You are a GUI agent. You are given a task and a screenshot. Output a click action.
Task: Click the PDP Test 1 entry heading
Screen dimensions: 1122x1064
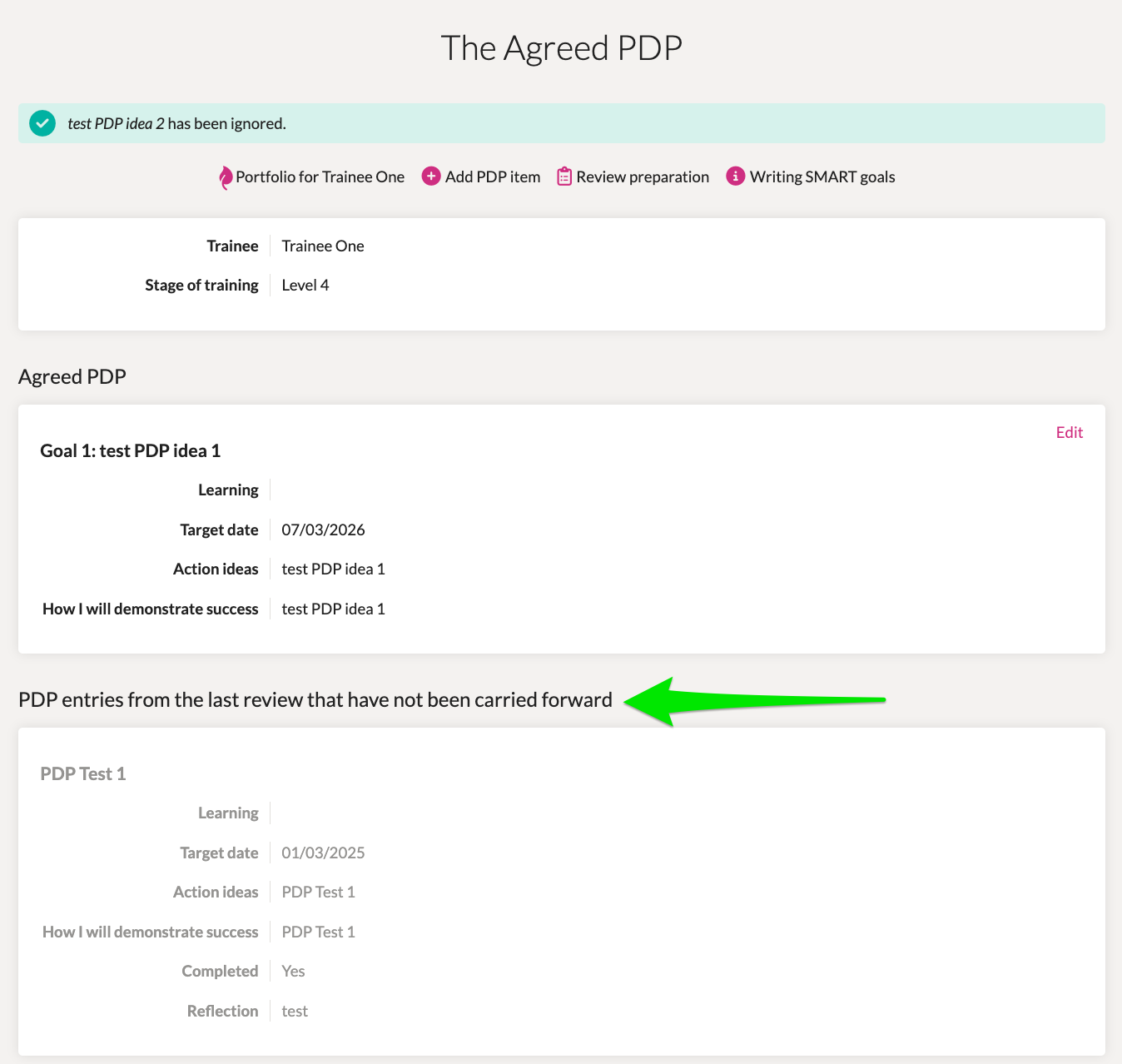pyautogui.click(x=83, y=773)
